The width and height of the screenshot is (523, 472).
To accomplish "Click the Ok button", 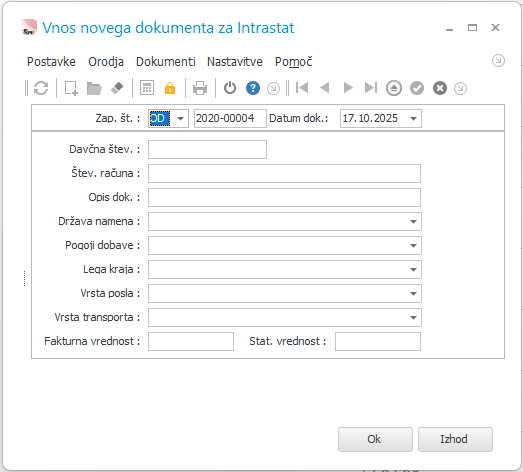I will point(375,439).
